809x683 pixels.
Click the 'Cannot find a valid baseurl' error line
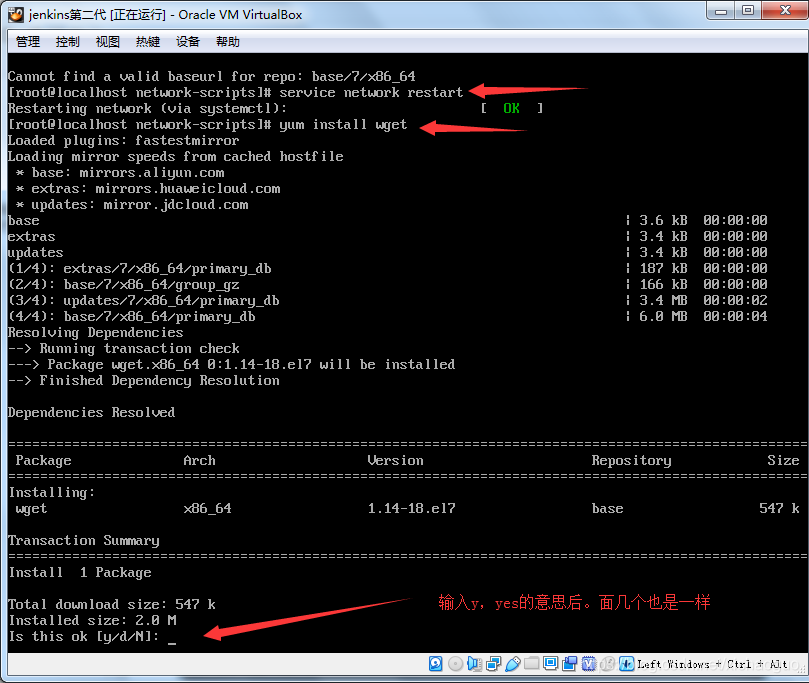[x=212, y=77]
